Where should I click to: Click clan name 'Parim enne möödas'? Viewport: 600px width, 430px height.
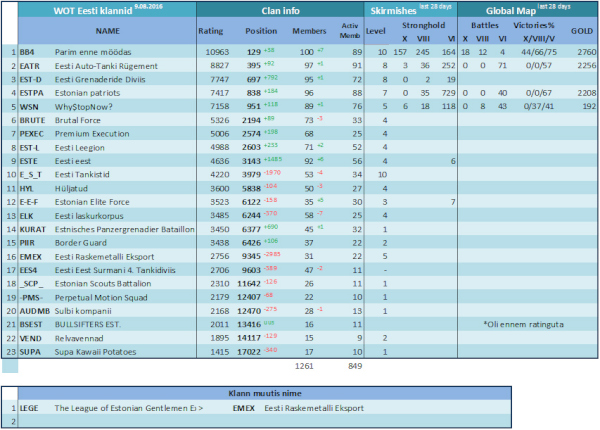pos(93,52)
